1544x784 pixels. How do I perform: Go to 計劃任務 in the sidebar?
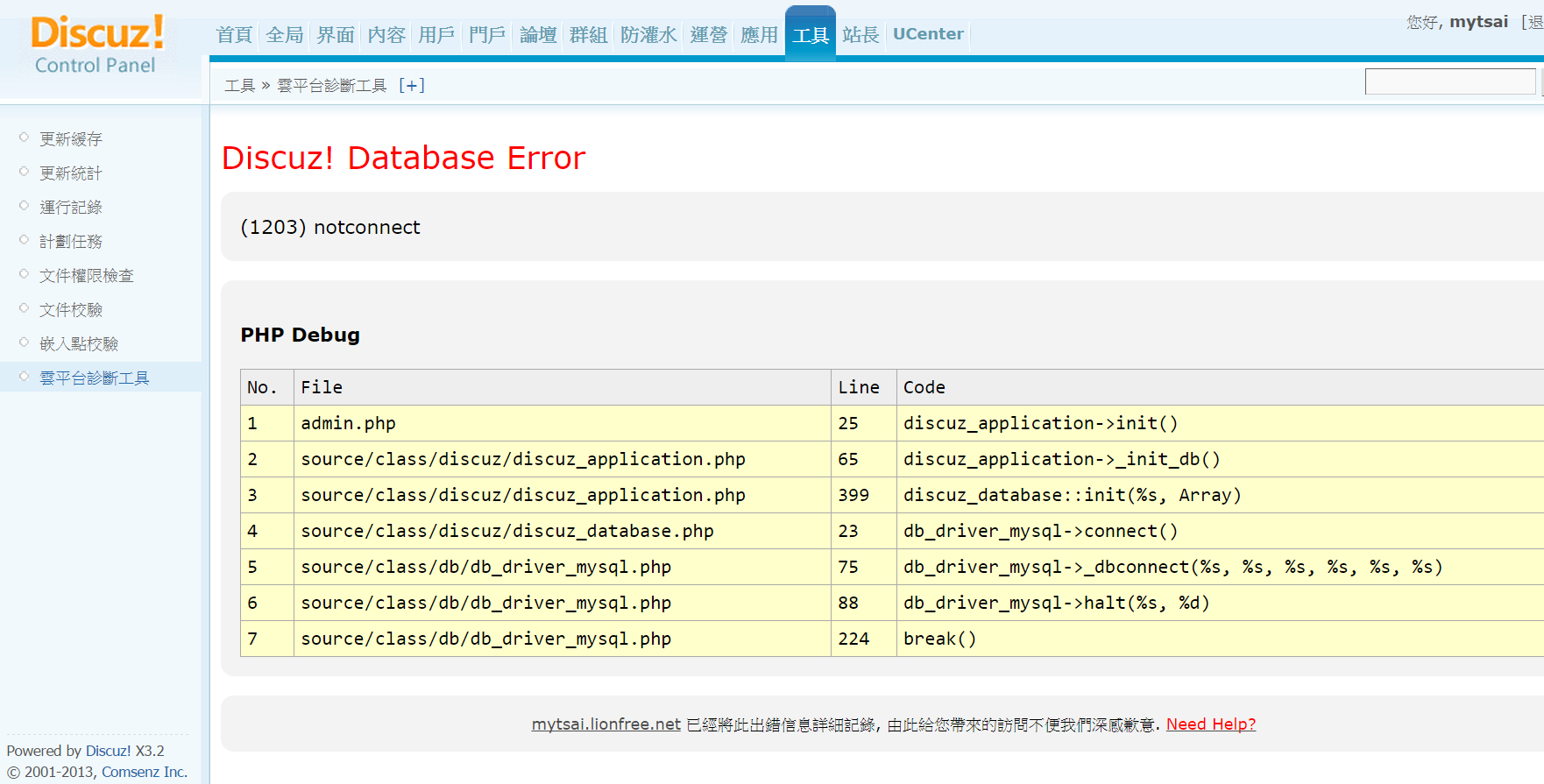coord(71,242)
